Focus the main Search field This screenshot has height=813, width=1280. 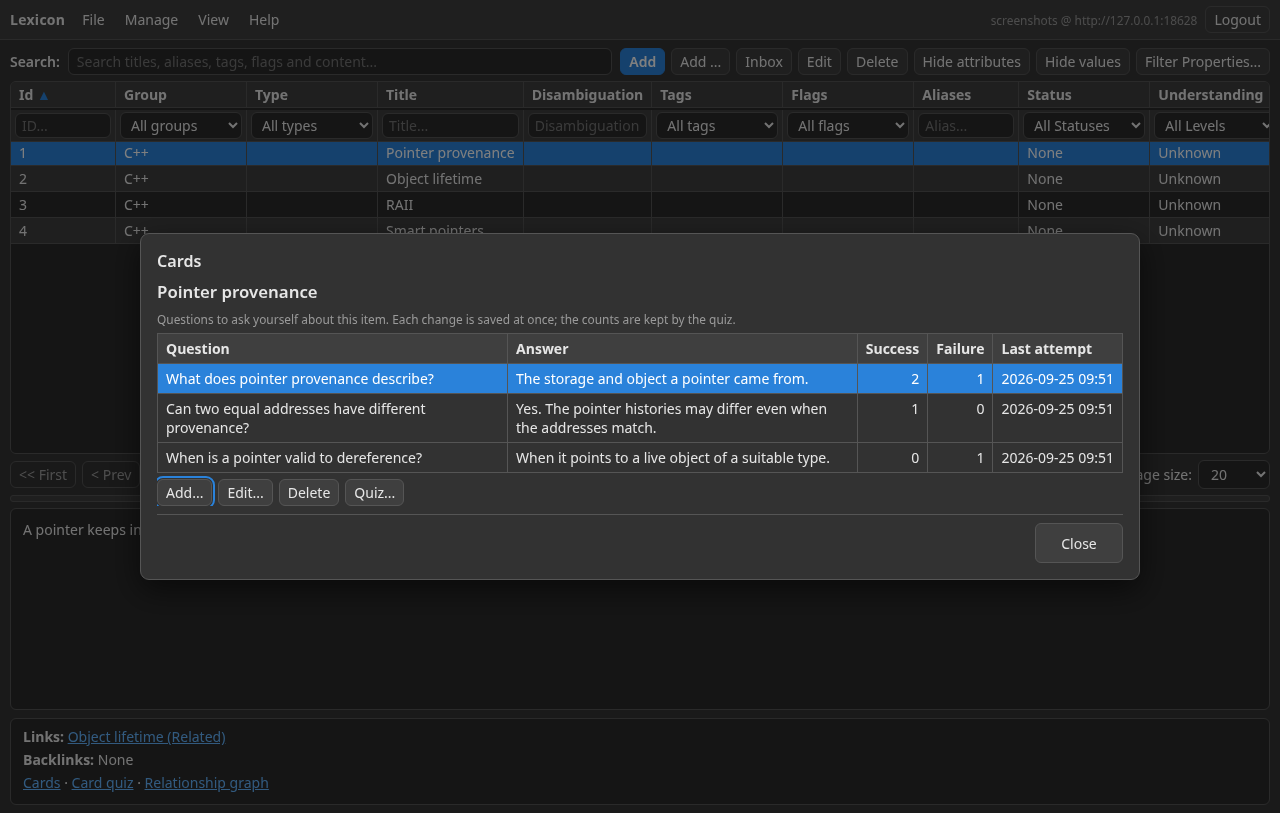pos(340,62)
